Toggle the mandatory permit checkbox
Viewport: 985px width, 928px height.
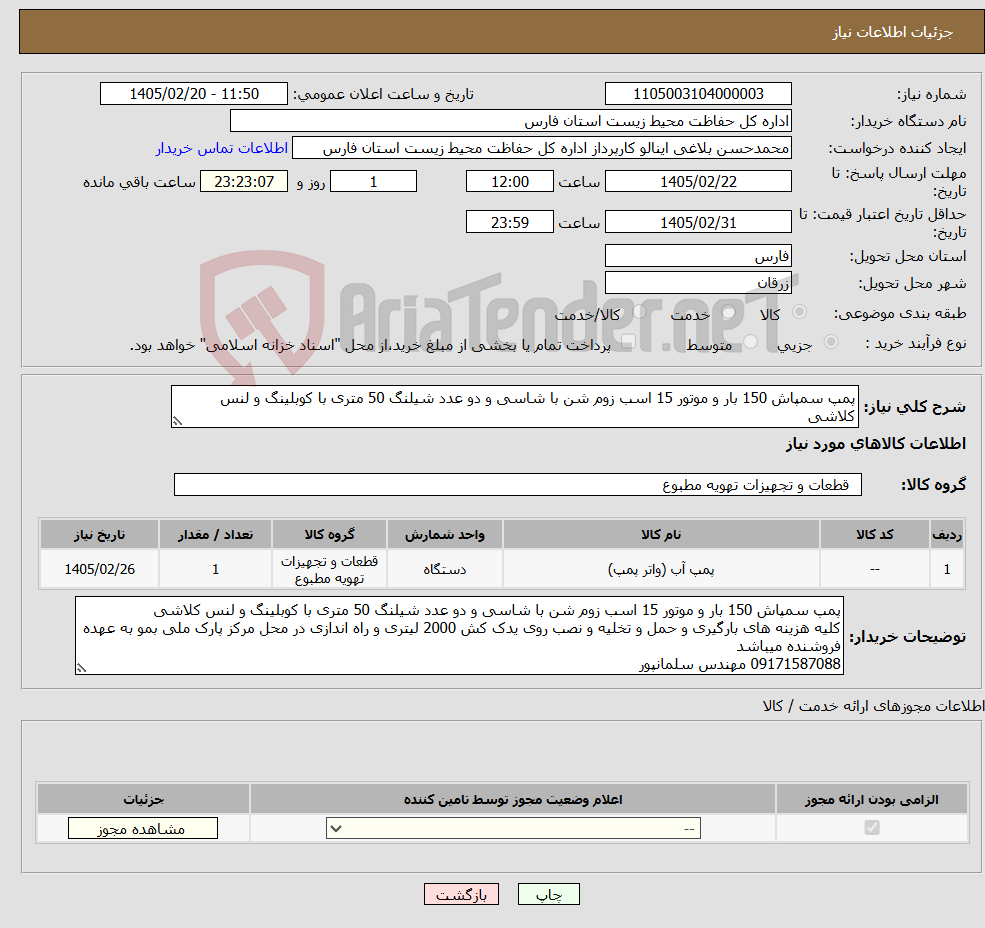[x=872, y=827]
